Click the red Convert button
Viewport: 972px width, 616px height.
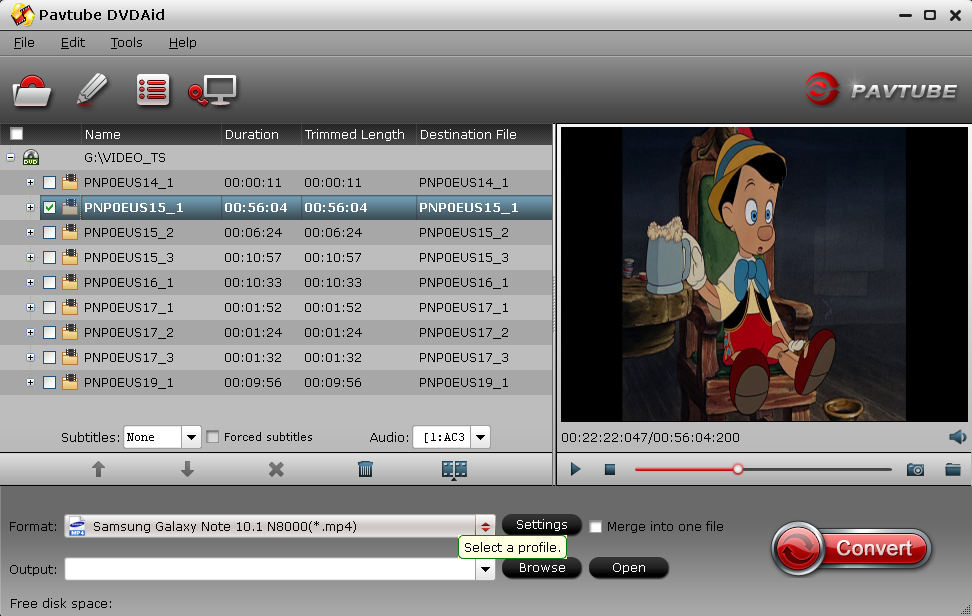point(852,548)
